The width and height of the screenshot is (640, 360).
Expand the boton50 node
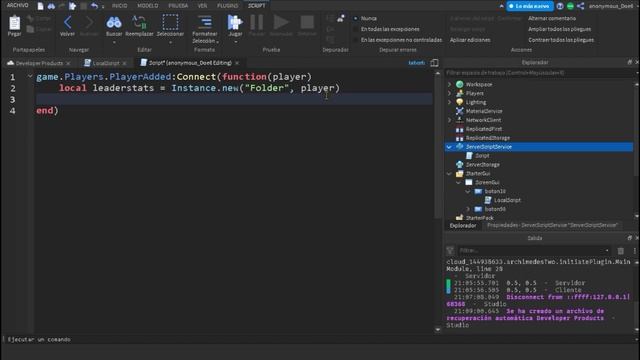pos(468,209)
